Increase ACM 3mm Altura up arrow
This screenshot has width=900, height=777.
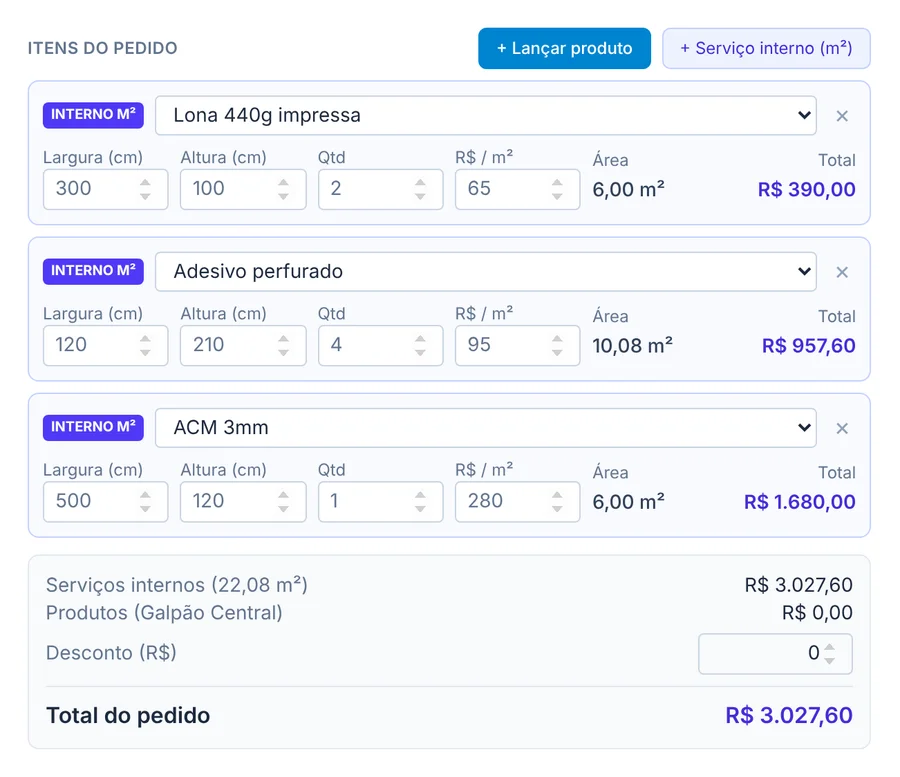(x=283, y=494)
